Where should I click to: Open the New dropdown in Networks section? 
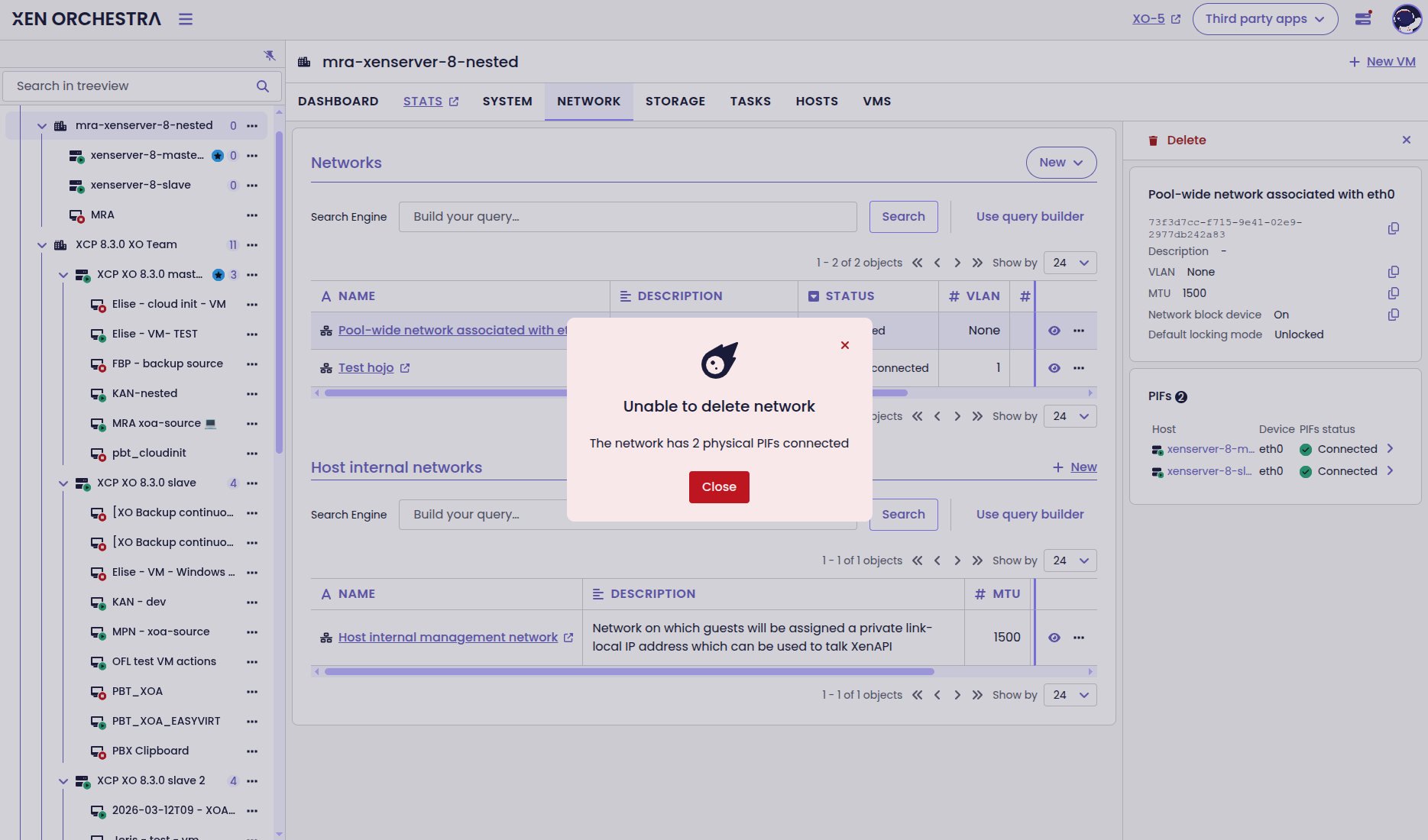pyautogui.click(x=1060, y=163)
